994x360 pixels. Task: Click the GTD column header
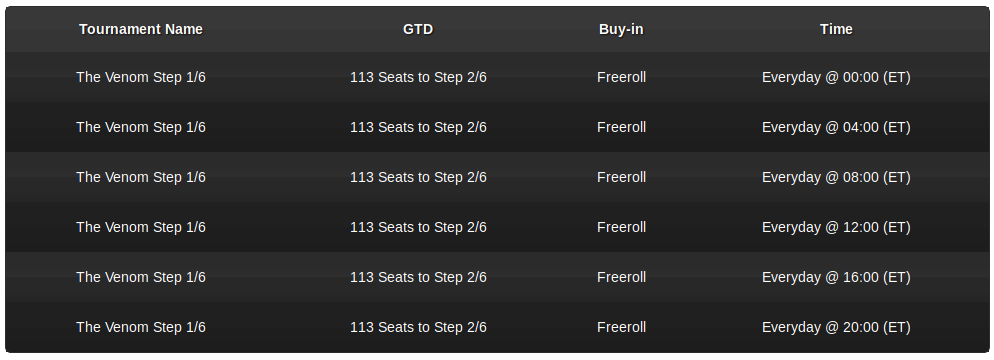[418, 29]
